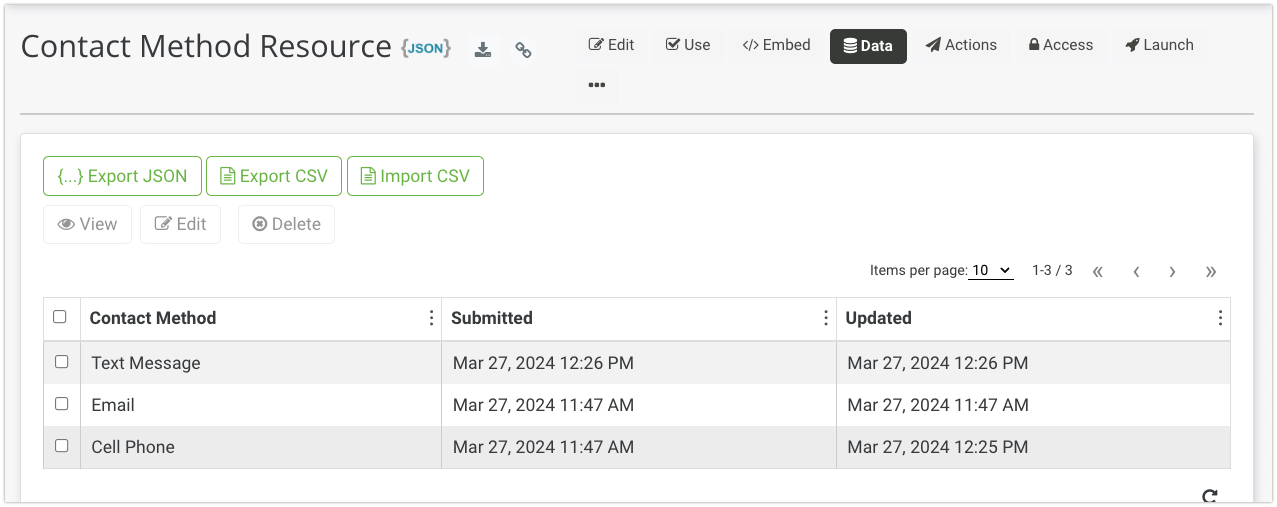Switch to the Actions tab
Image resolution: width=1277 pixels, height=507 pixels.
pyautogui.click(x=961, y=45)
